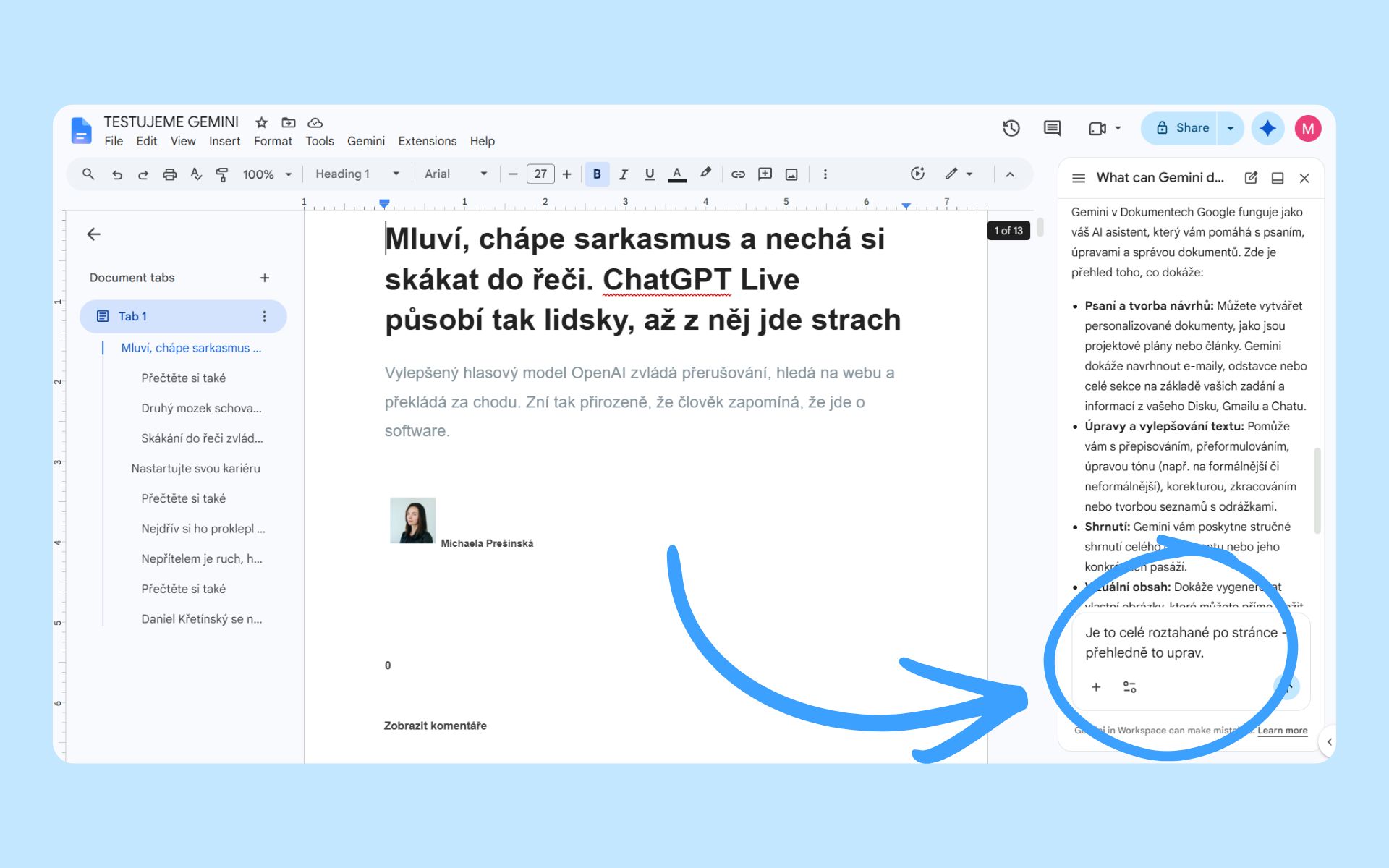Jump to 'Daniel Křetínský se n...' outline entry
This screenshot has width=1389, height=868.
tap(201, 618)
